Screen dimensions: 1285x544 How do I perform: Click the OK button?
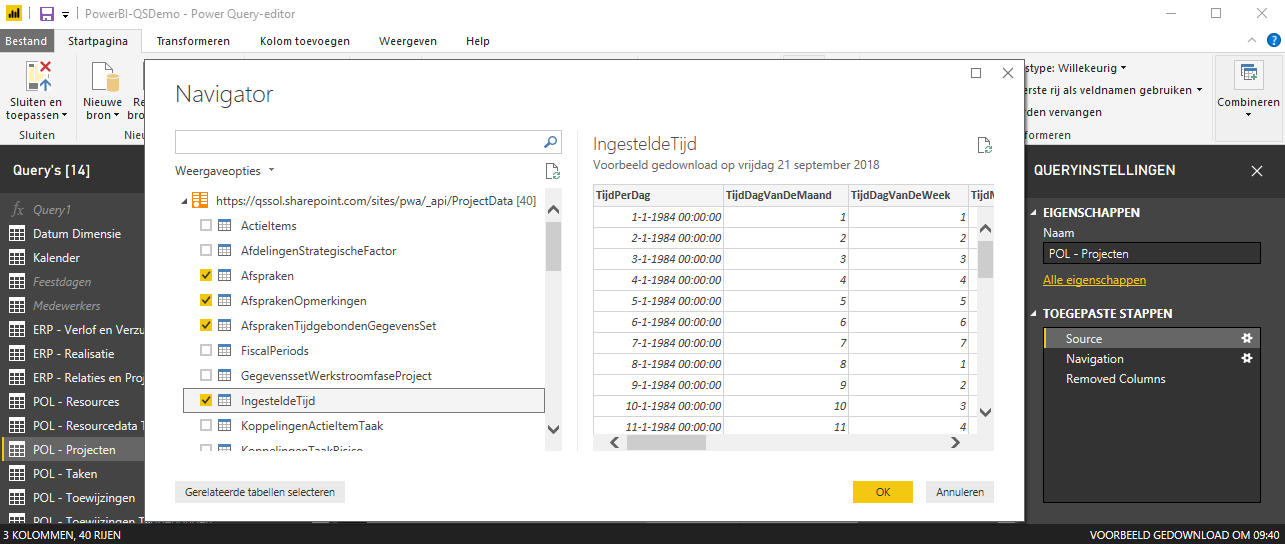883,492
